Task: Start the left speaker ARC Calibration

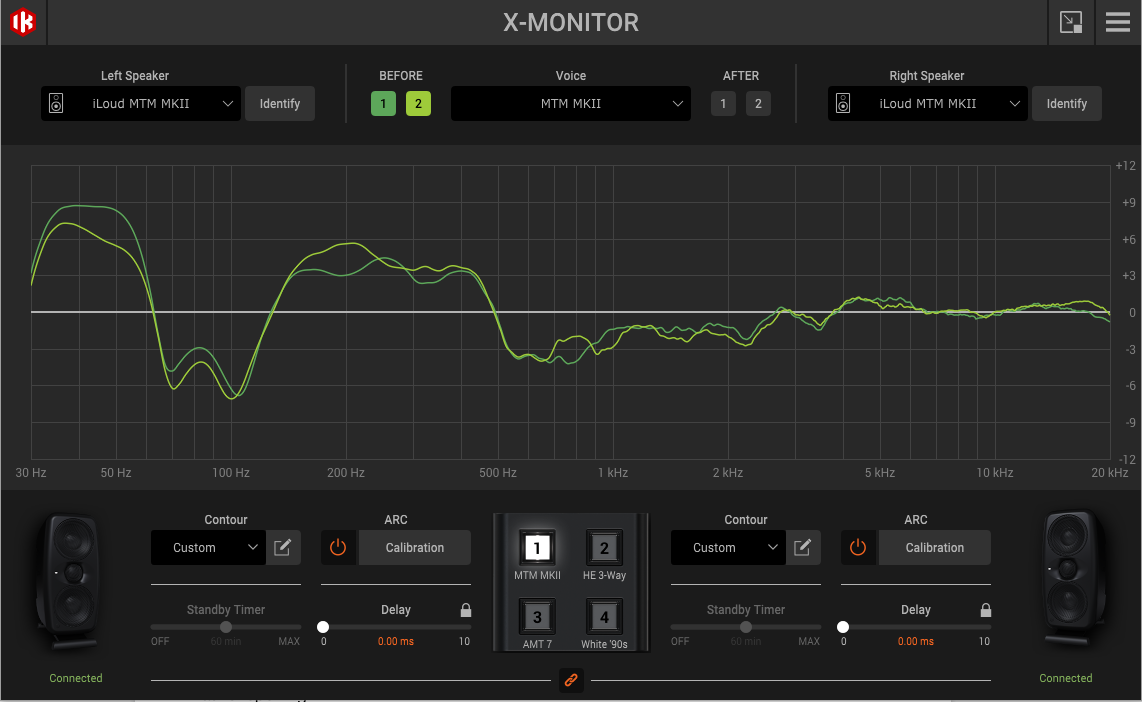Action: (414, 548)
